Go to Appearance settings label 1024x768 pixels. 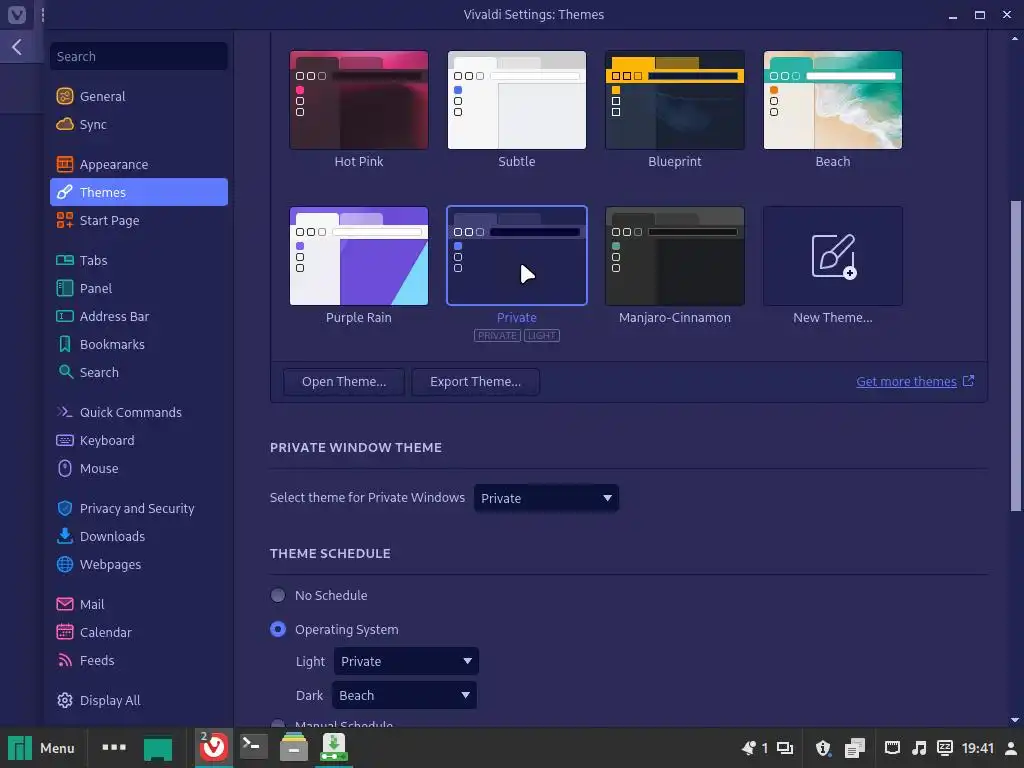click(x=114, y=165)
